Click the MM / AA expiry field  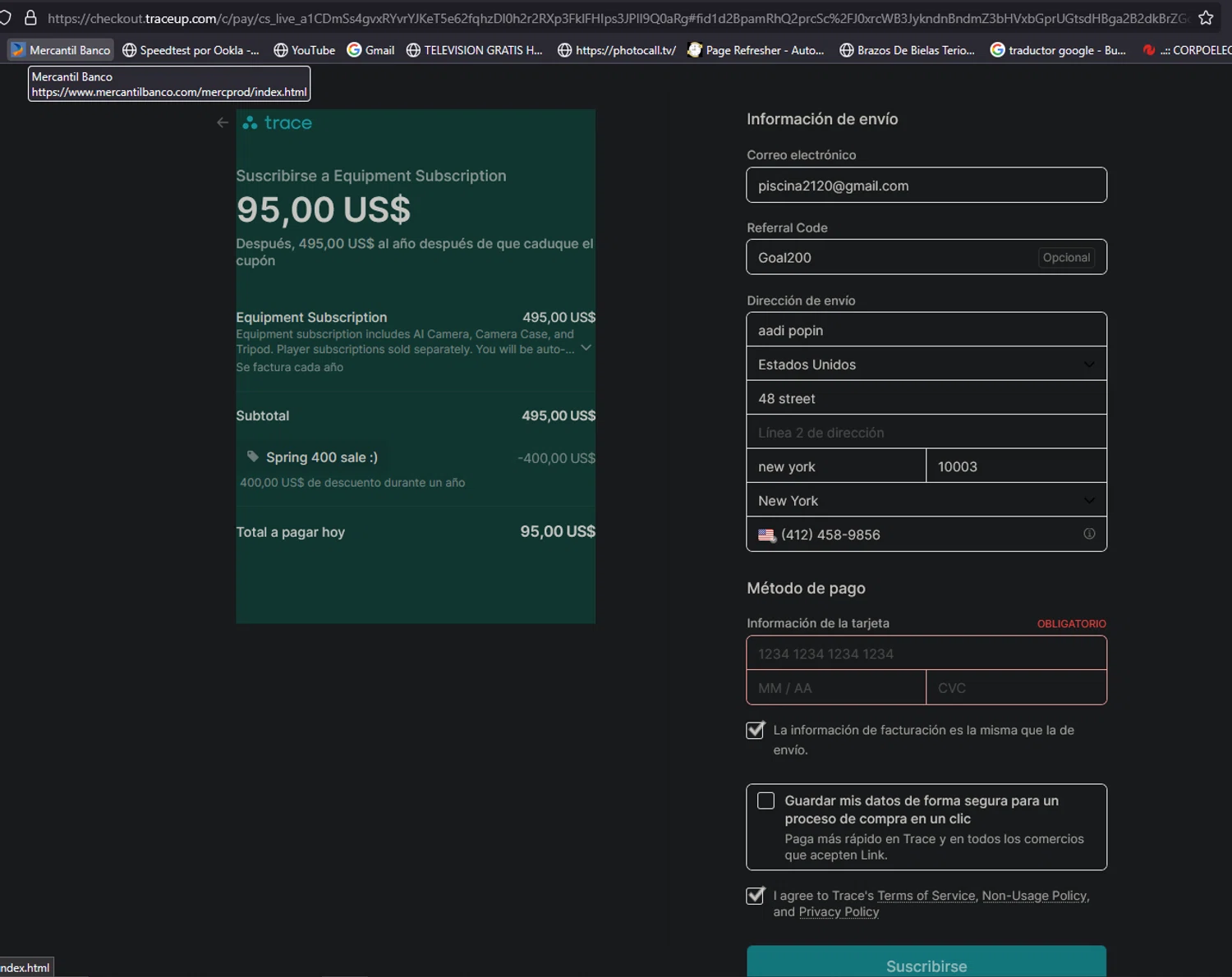pyautogui.click(x=836, y=688)
